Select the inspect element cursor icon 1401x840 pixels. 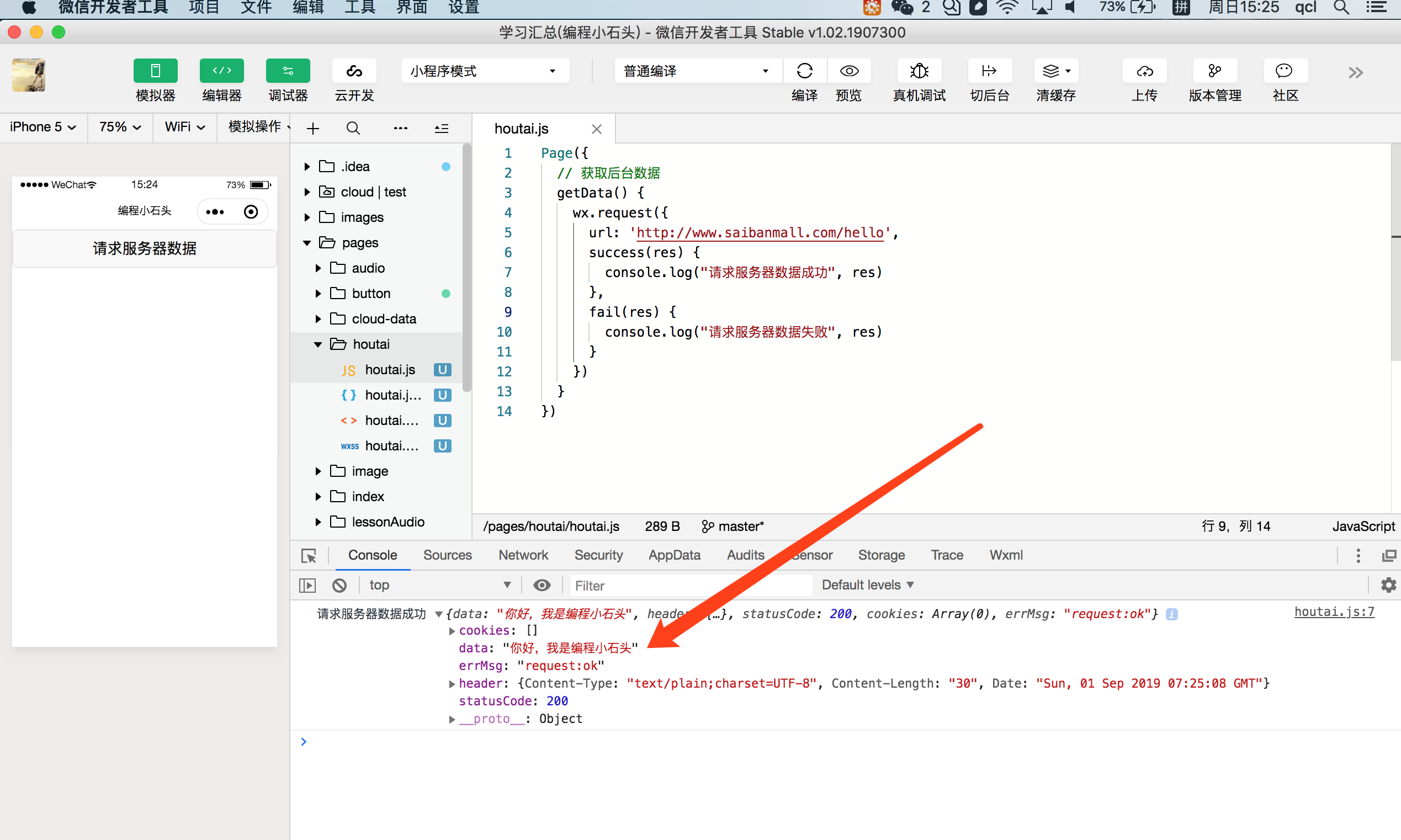309,556
